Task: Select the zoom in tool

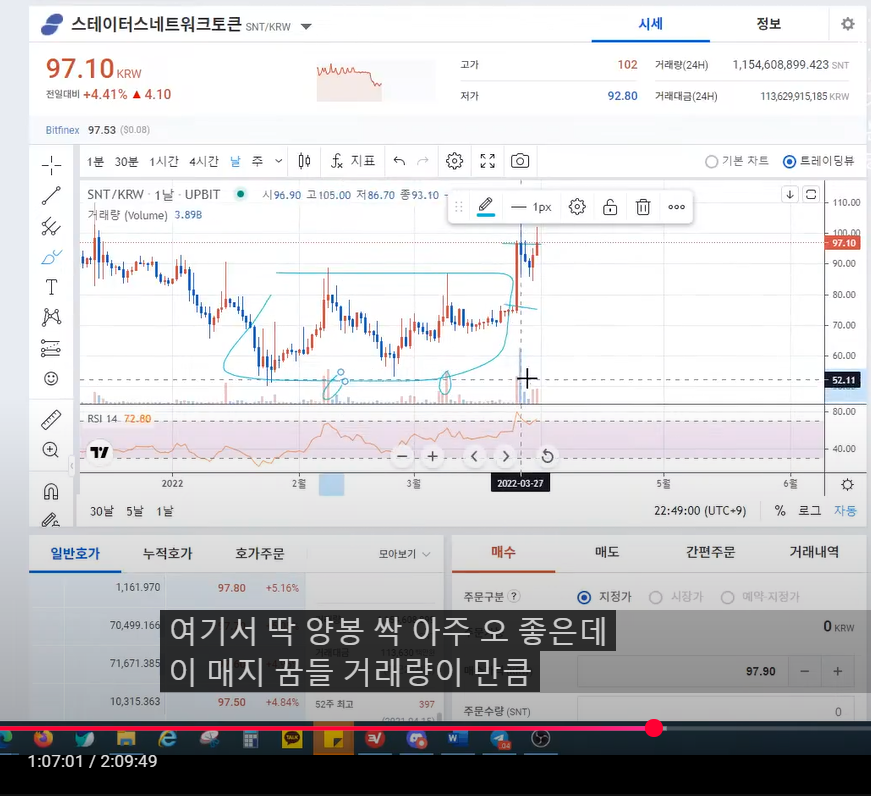Action: (x=51, y=450)
